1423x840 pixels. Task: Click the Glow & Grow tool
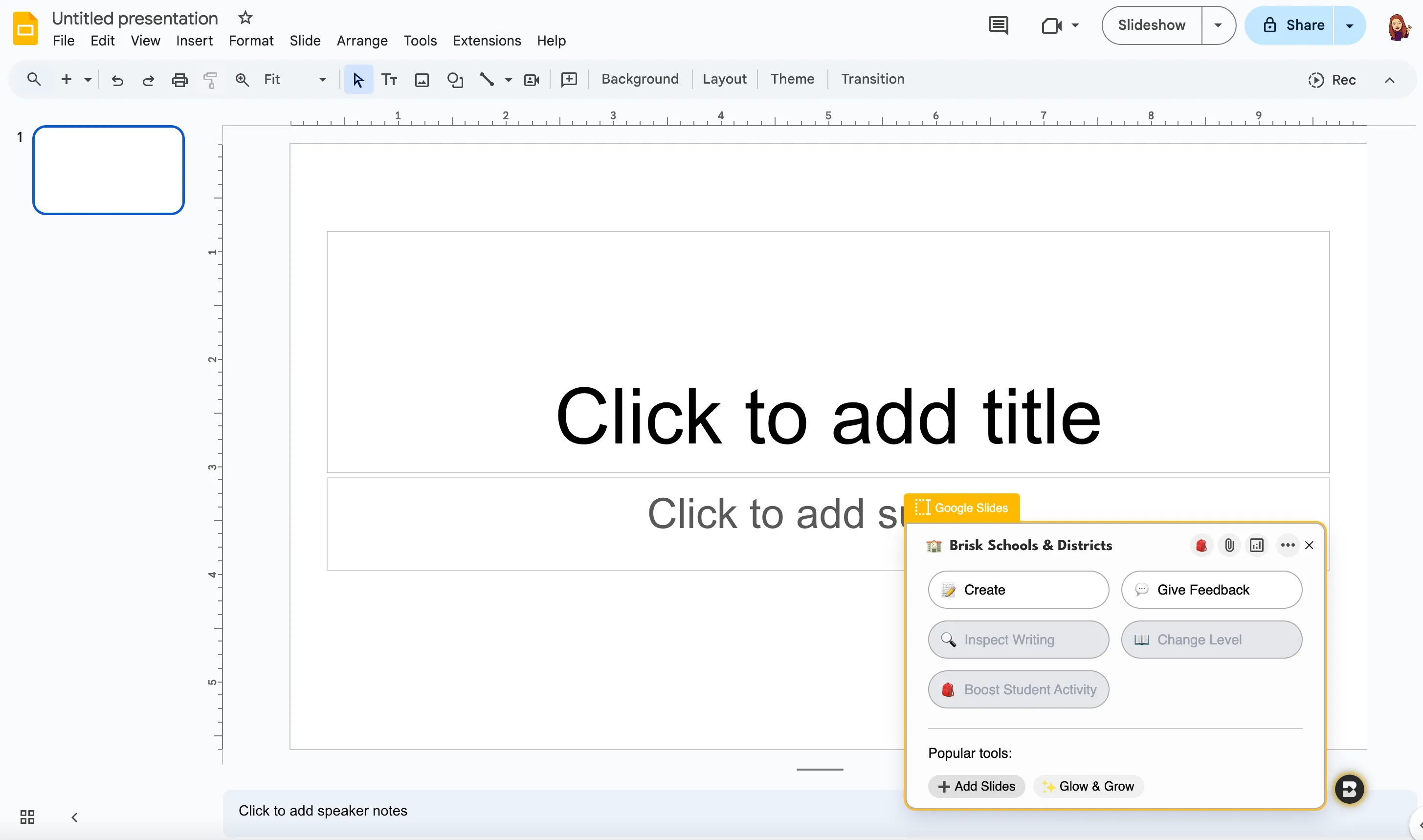point(1089,786)
